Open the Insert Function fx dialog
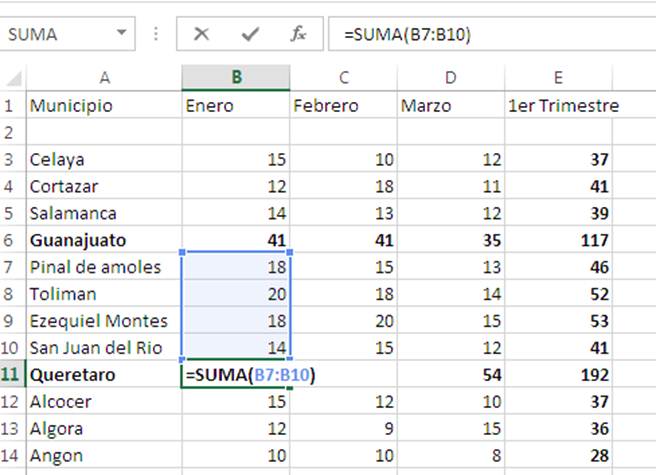 pos(298,34)
